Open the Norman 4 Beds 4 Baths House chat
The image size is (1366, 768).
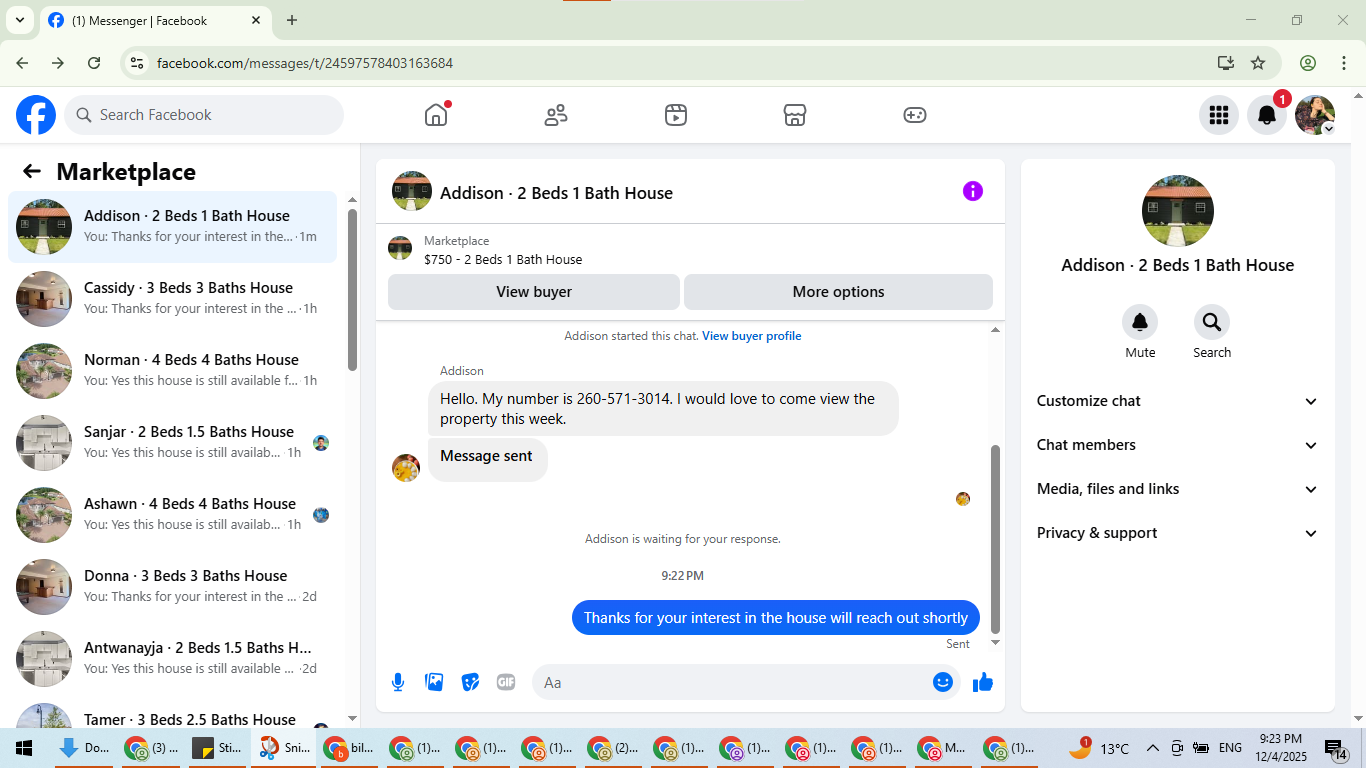pos(173,371)
